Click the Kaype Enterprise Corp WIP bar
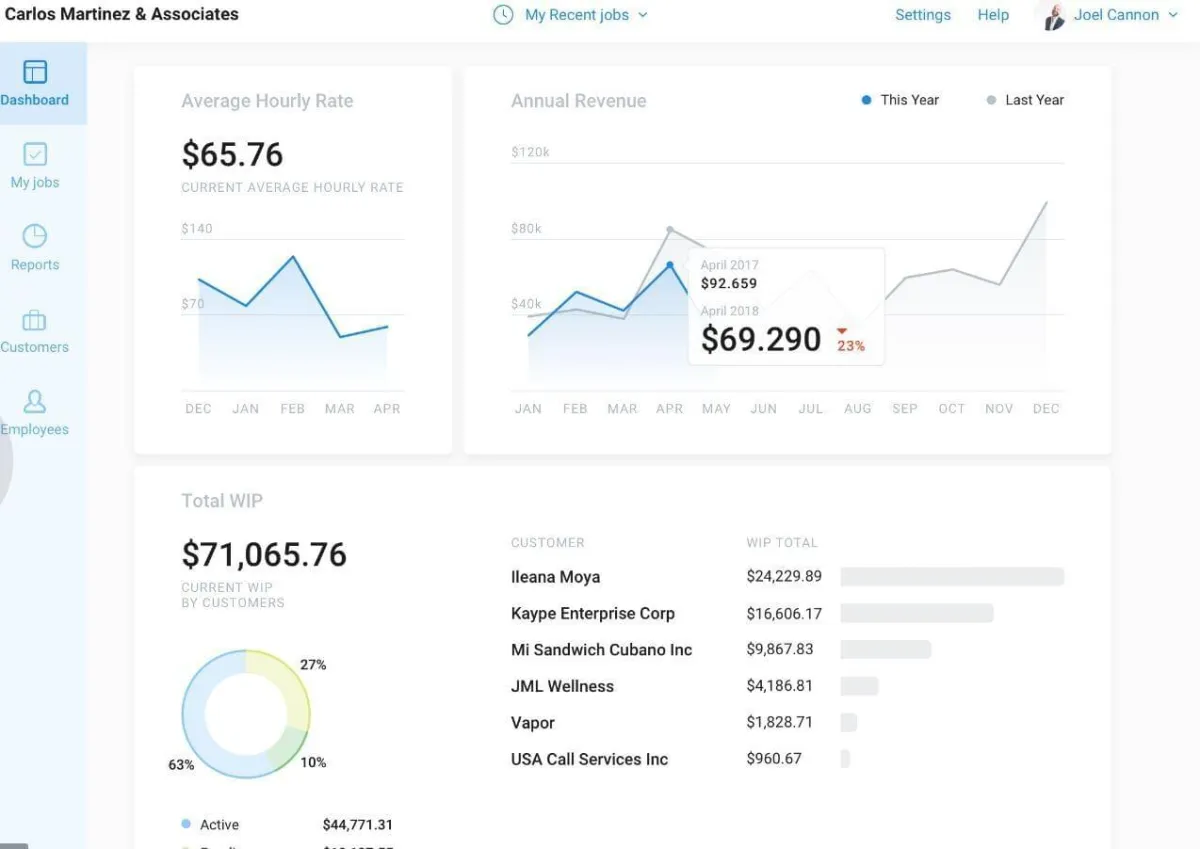Screen dimensions: 1200x849 click(917, 613)
